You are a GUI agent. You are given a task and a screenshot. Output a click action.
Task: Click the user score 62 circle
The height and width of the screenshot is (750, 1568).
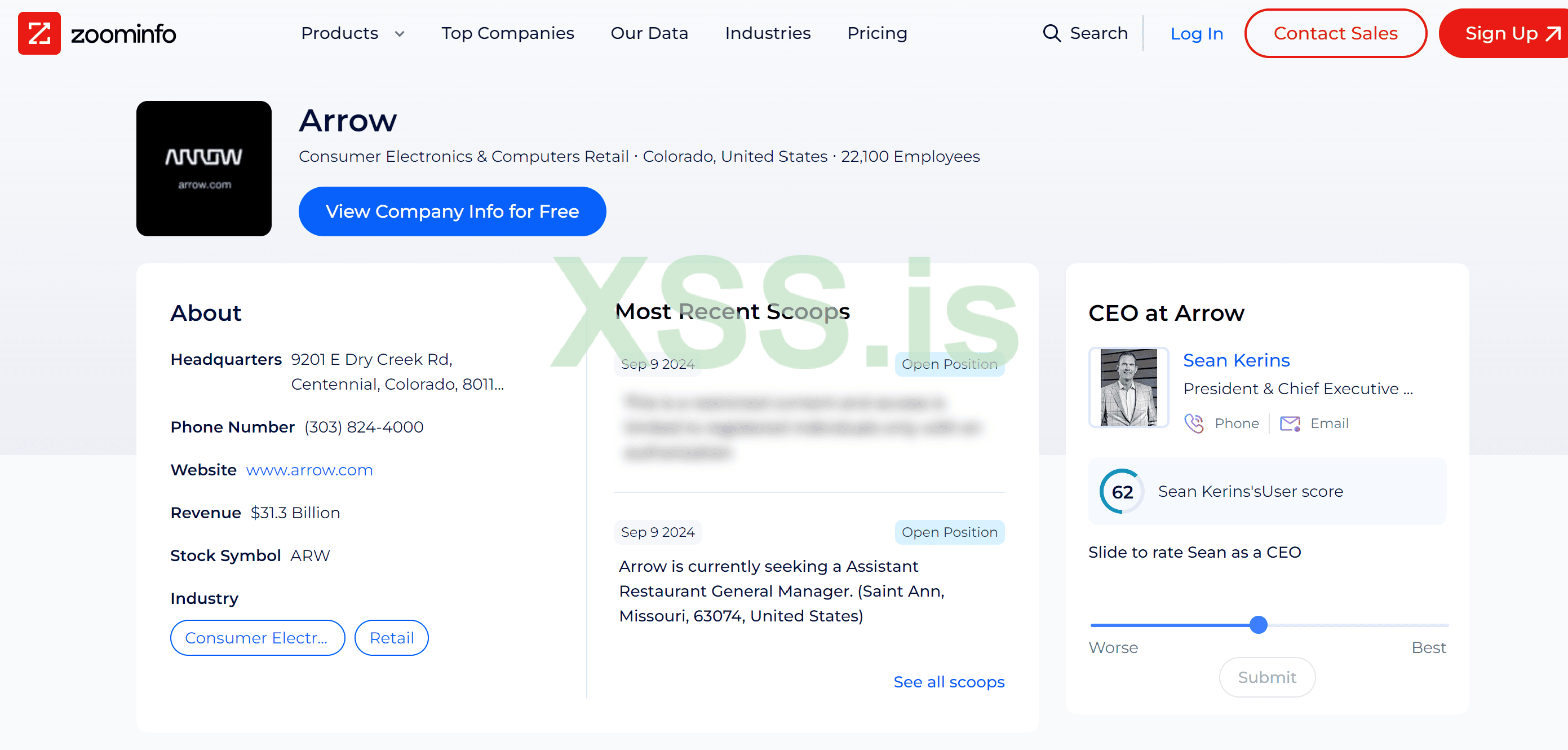pyautogui.click(x=1122, y=491)
